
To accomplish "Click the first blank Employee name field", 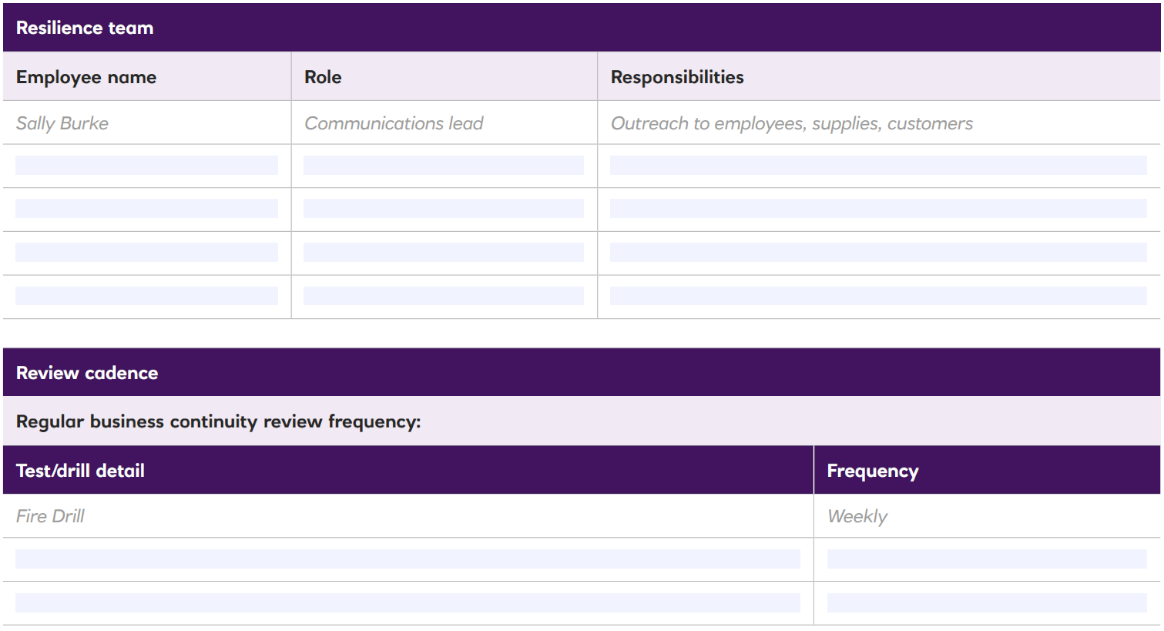I will [x=146, y=166].
